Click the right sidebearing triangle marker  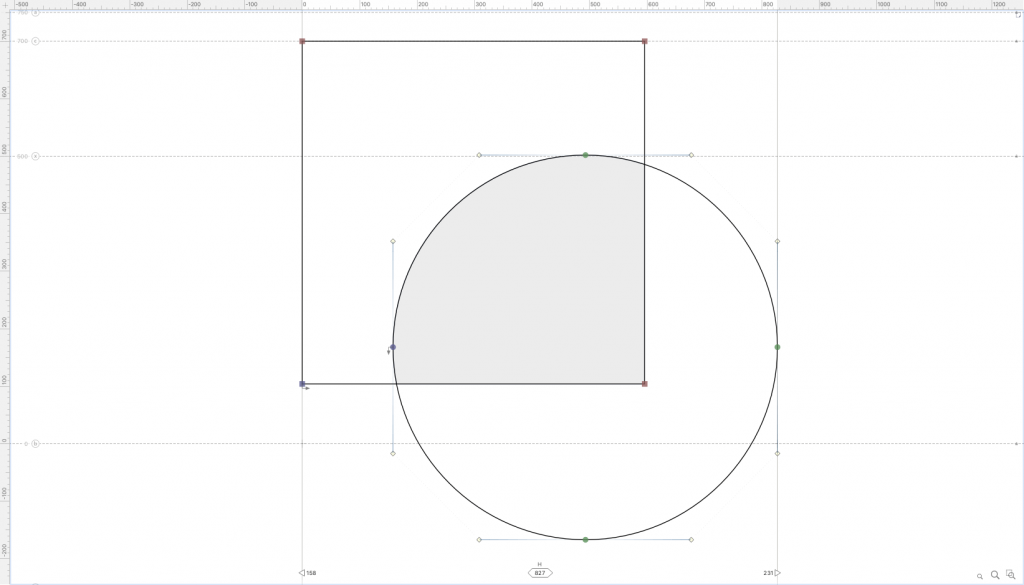778,573
